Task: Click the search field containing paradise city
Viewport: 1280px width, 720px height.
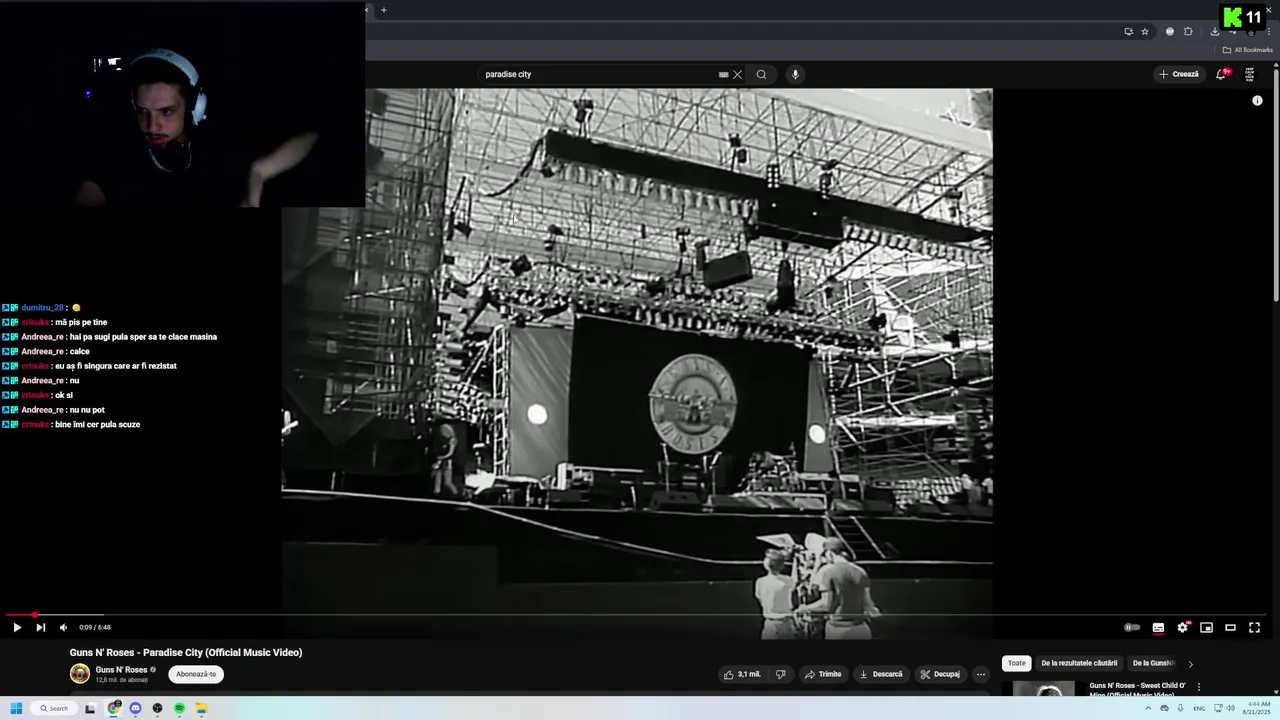Action: [x=598, y=74]
